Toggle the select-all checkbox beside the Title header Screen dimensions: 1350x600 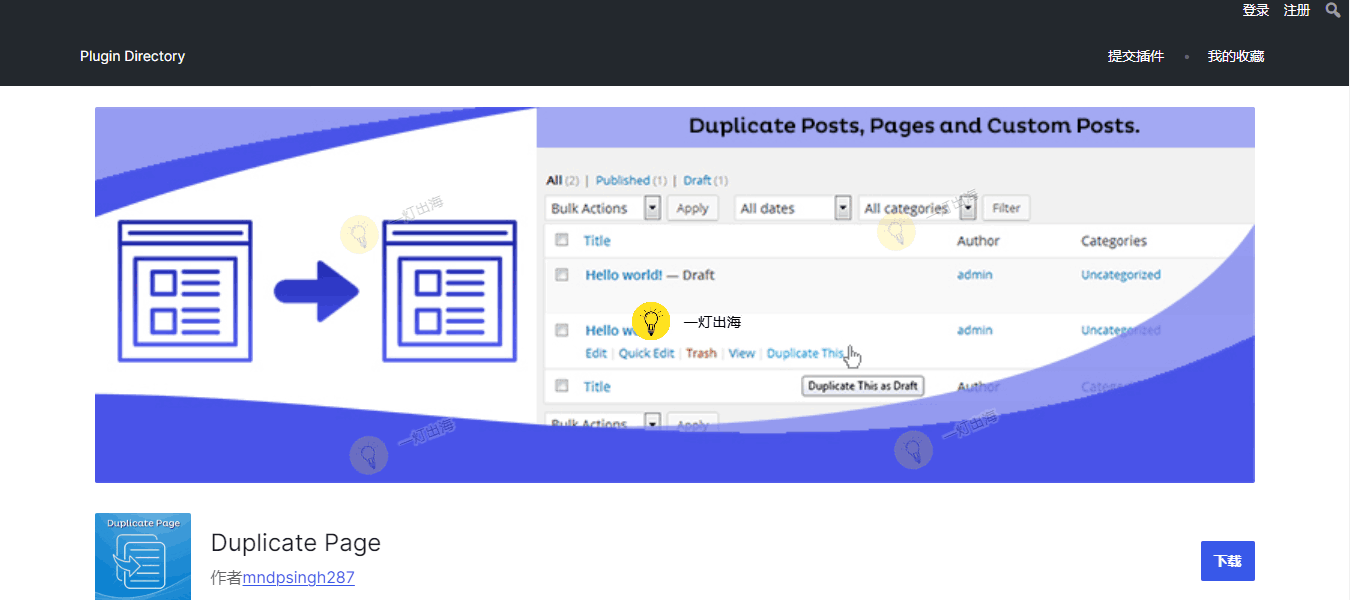(561, 240)
